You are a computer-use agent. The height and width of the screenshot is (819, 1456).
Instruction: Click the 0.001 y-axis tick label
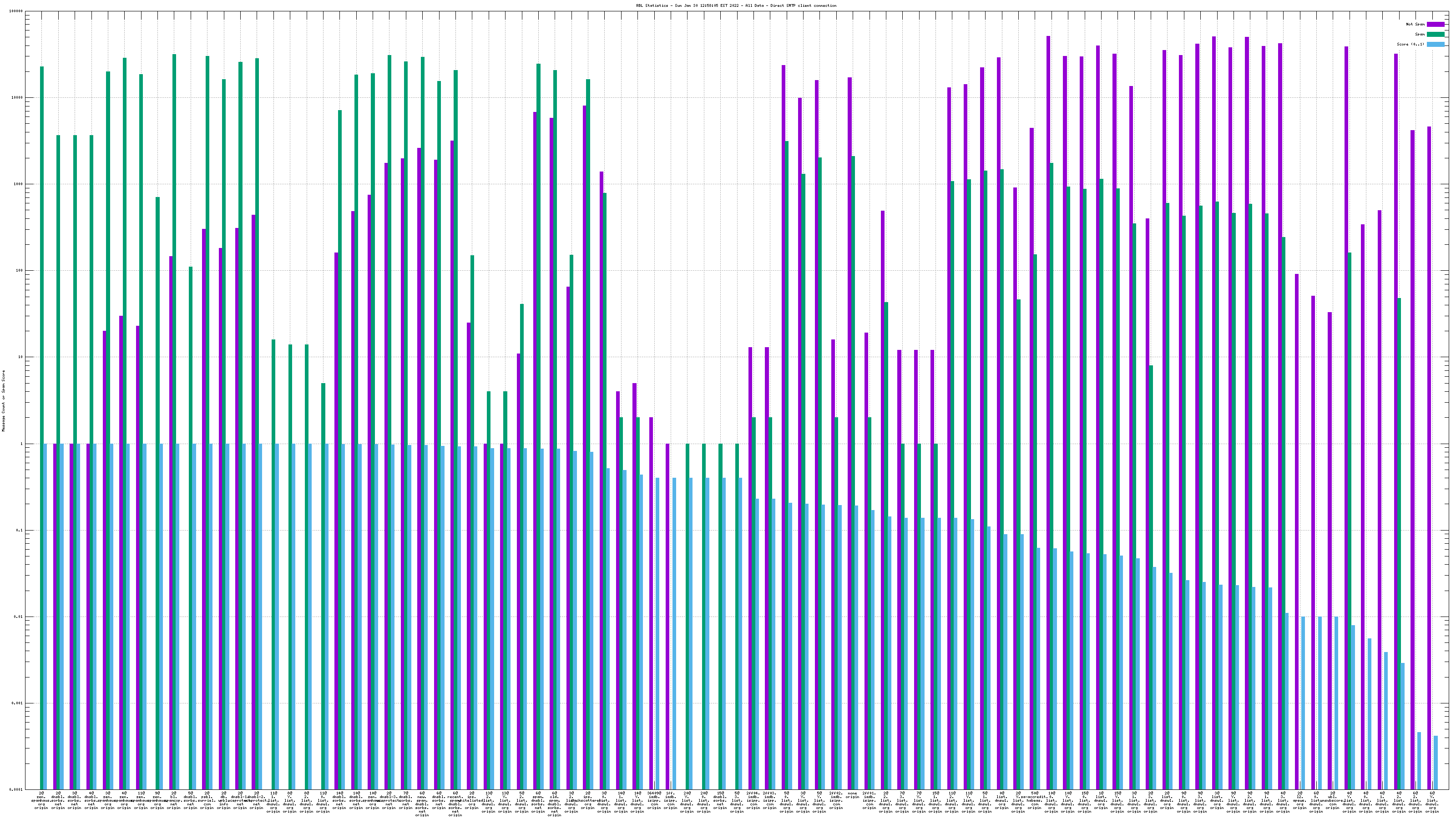coord(16,703)
